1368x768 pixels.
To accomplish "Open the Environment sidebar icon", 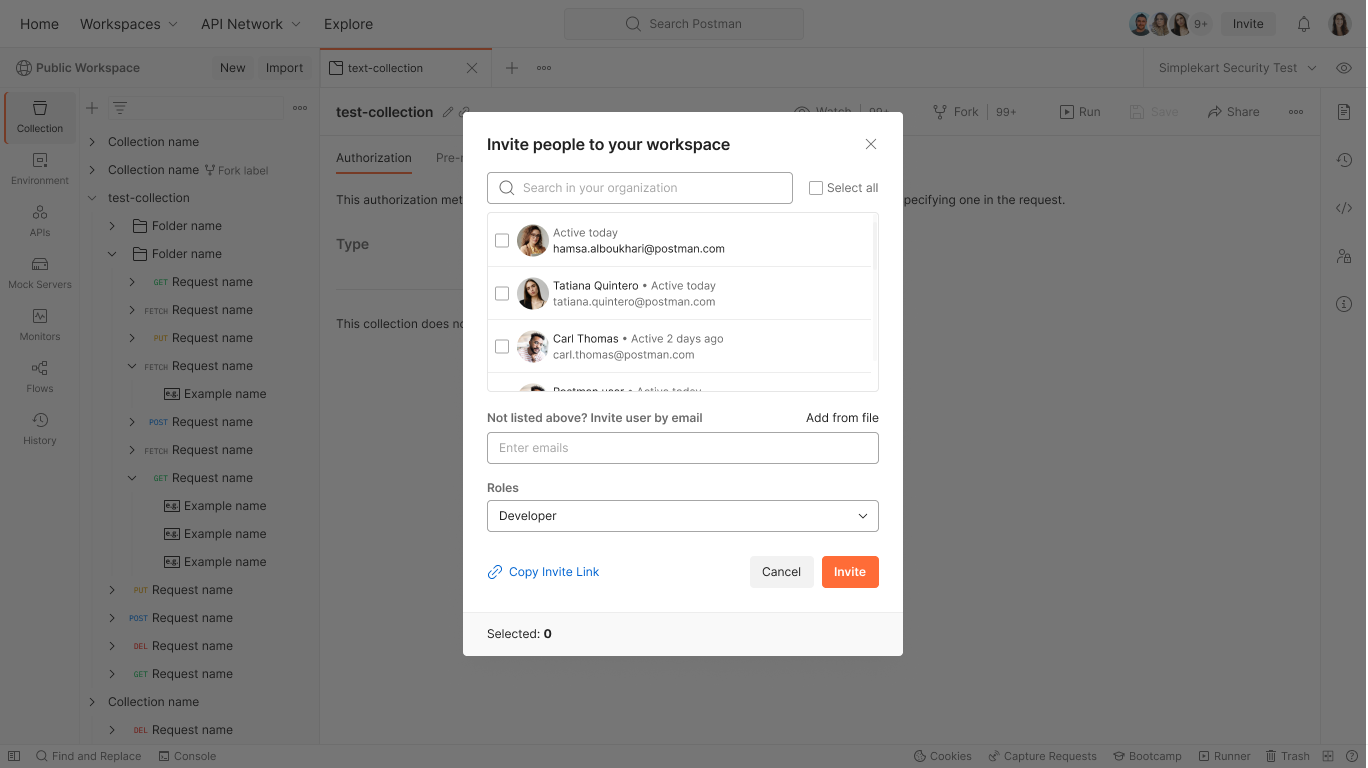I will 40,169.
